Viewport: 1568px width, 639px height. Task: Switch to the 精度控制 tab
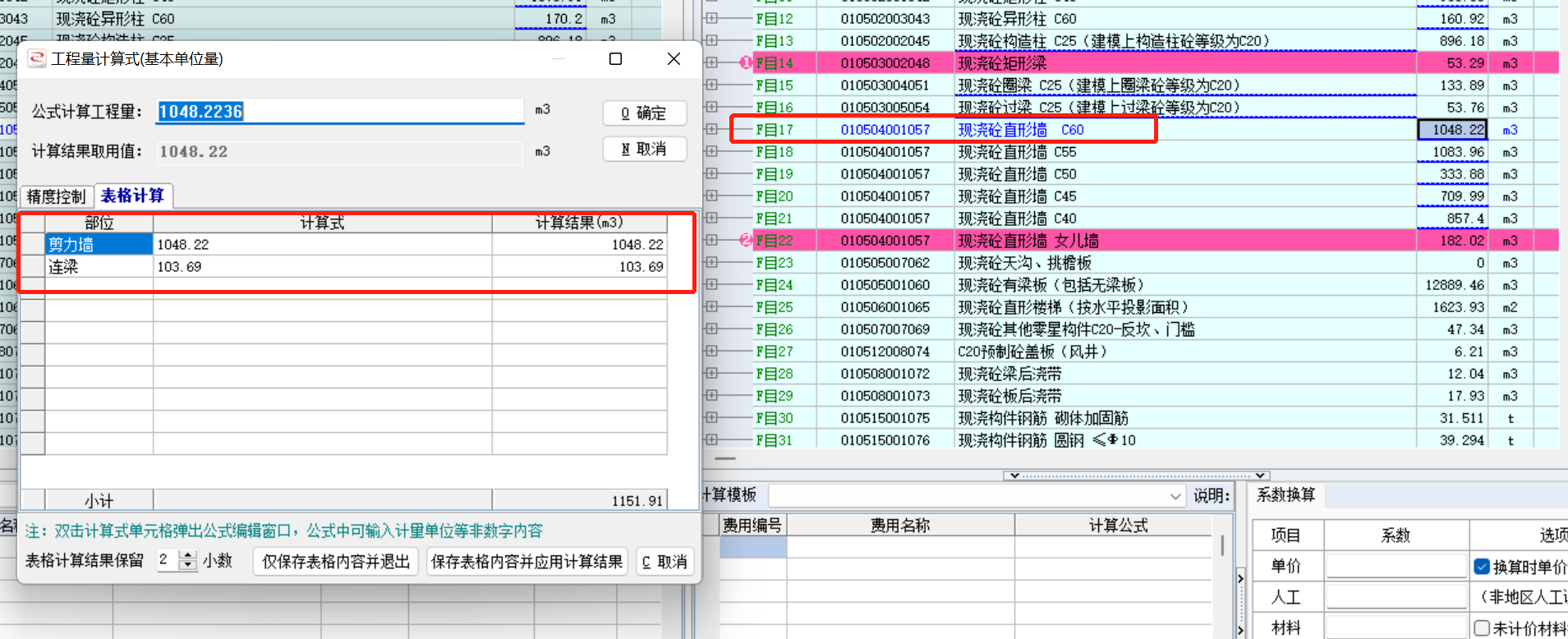(x=56, y=196)
